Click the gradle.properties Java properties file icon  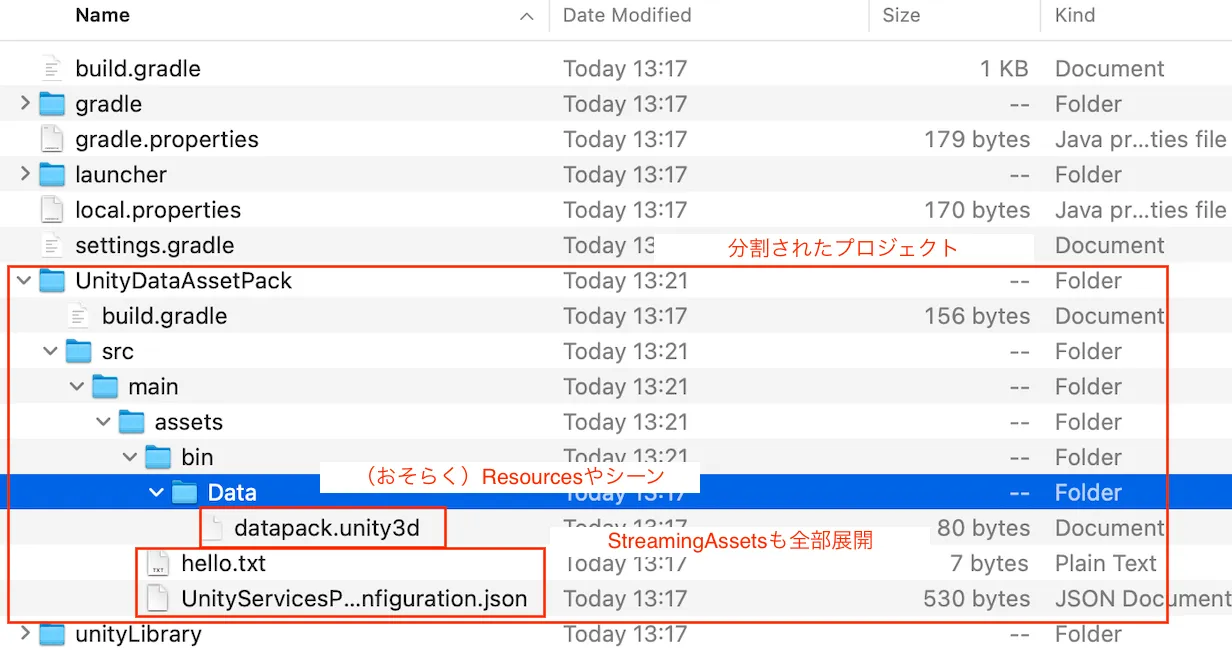point(52,139)
